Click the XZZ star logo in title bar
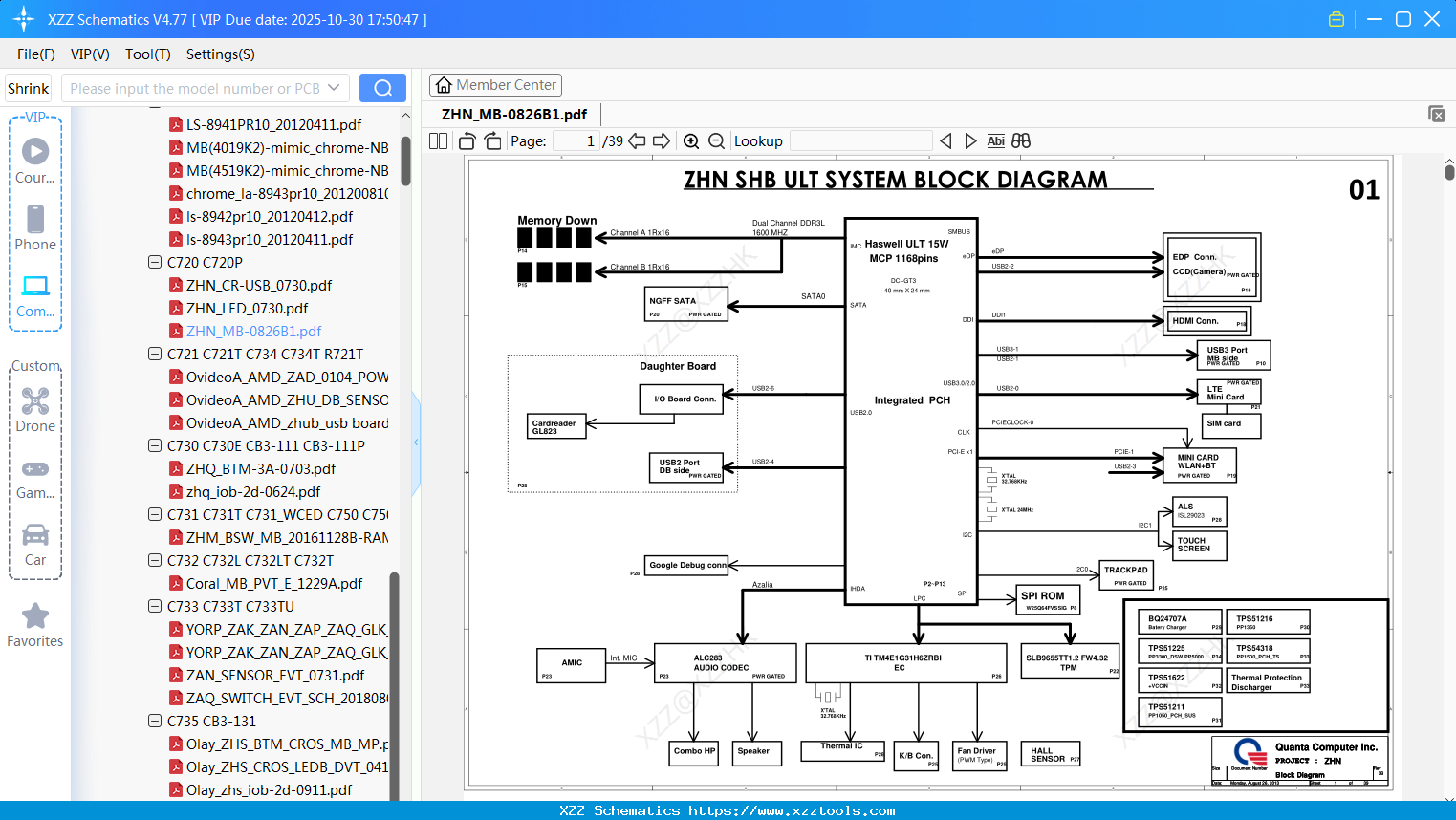This screenshot has height=820, width=1456. coord(24,19)
